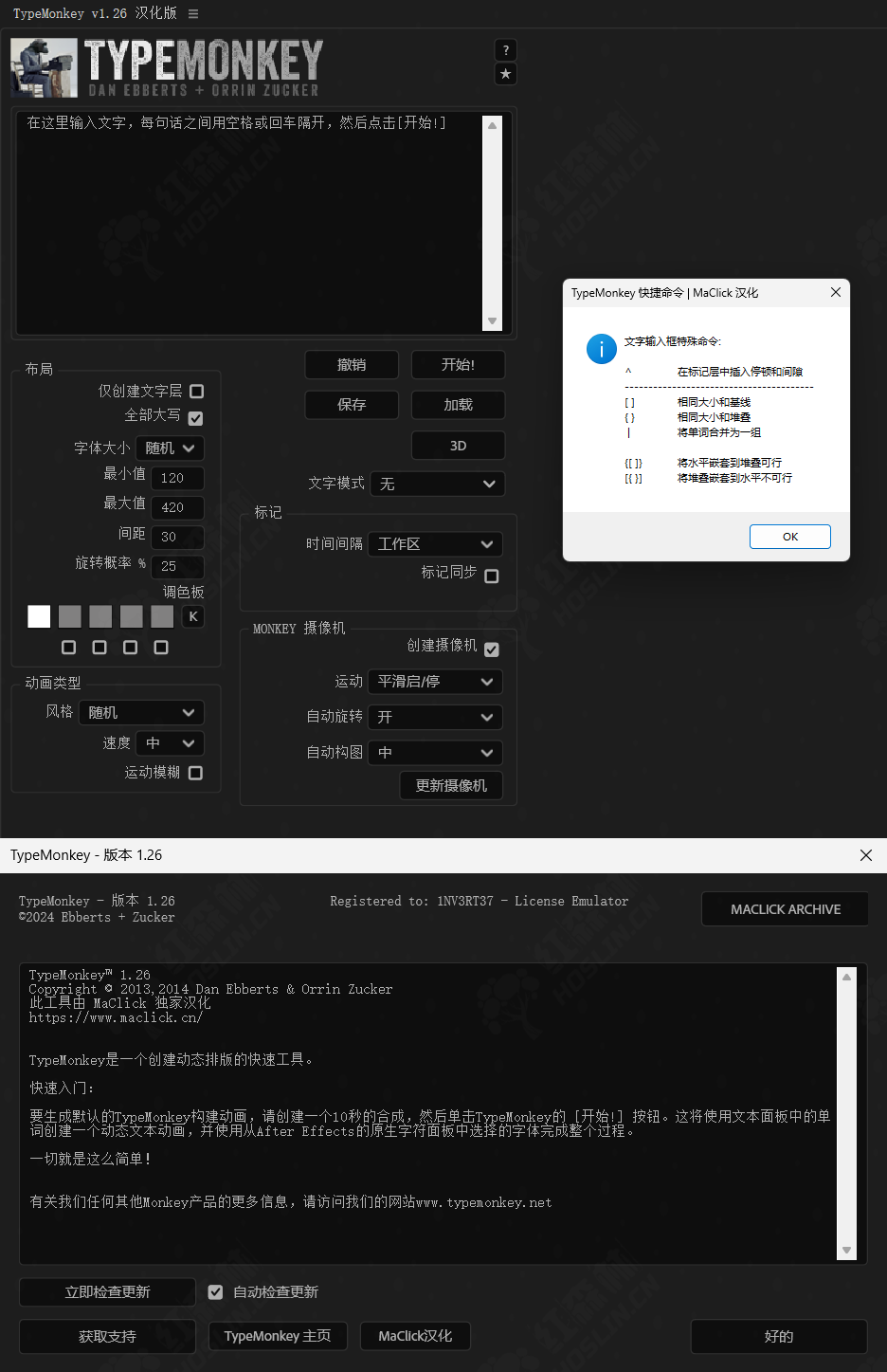Click scroll-up arrow in about text box
Image resolution: width=887 pixels, height=1372 pixels.
(847, 977)
